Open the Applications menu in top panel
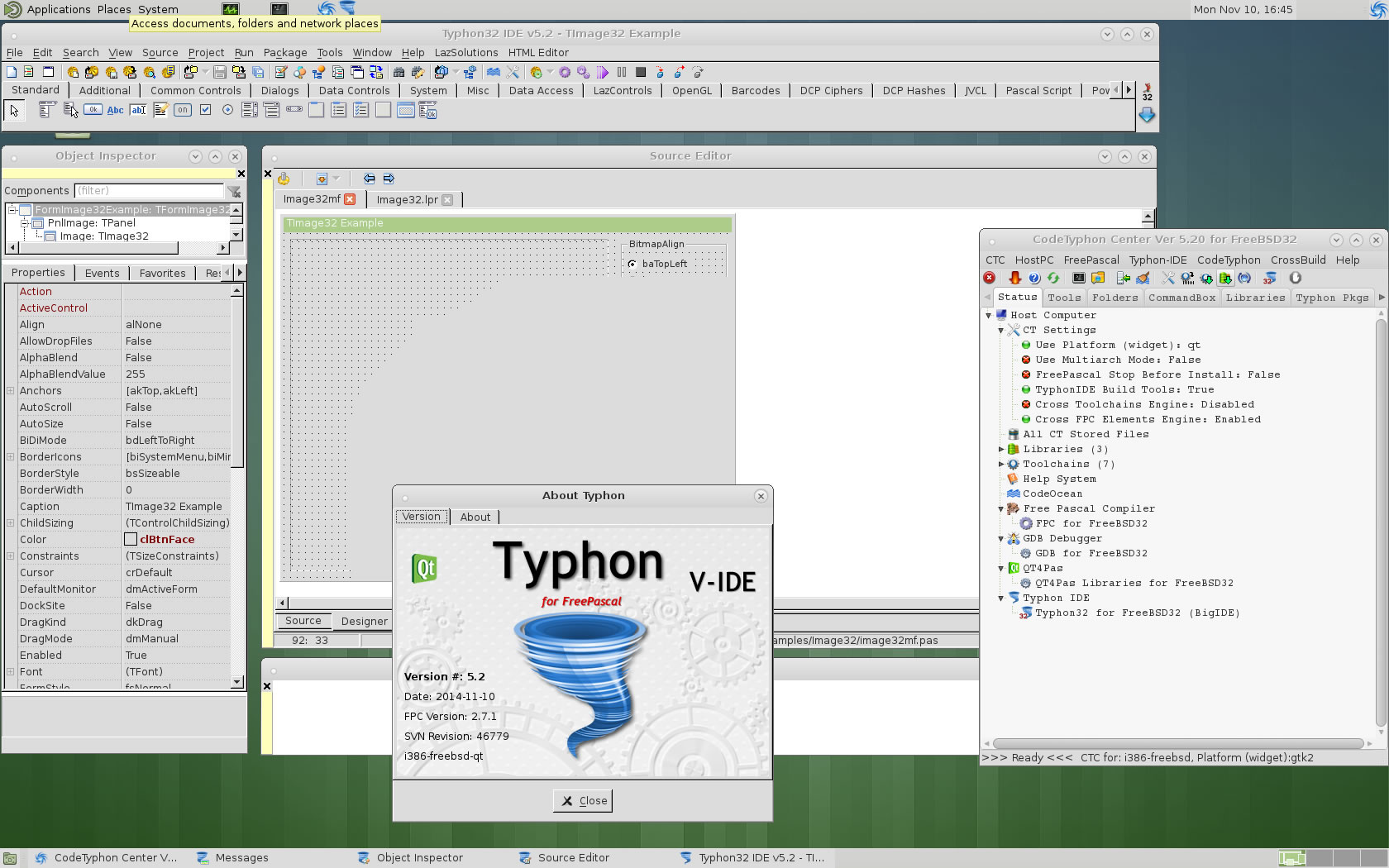Image resolution: width=1389 pixels, height=868 pixels. pyautogui.click(x=58, y=9)
